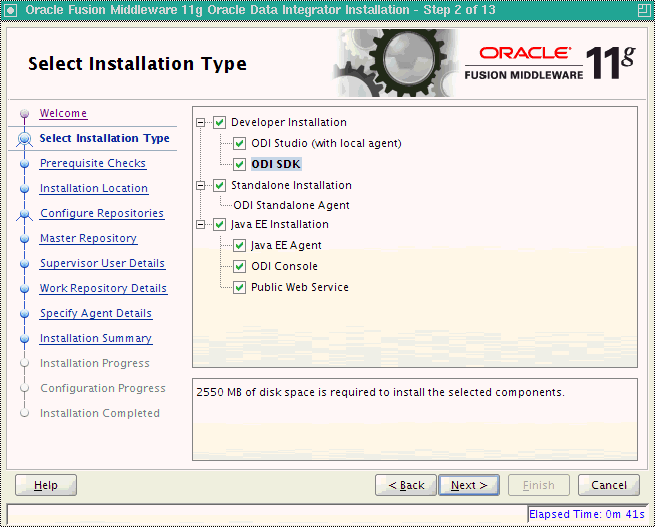Toggle the Java EE Installation checkbox
This screenshot has width=655, height=527.
pos(219,225)
